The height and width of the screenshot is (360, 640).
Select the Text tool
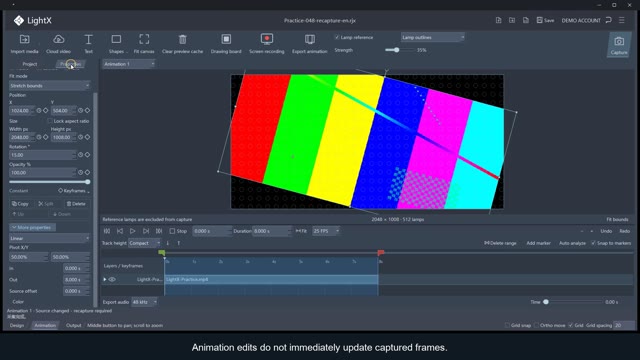click(x=88, y=44)
